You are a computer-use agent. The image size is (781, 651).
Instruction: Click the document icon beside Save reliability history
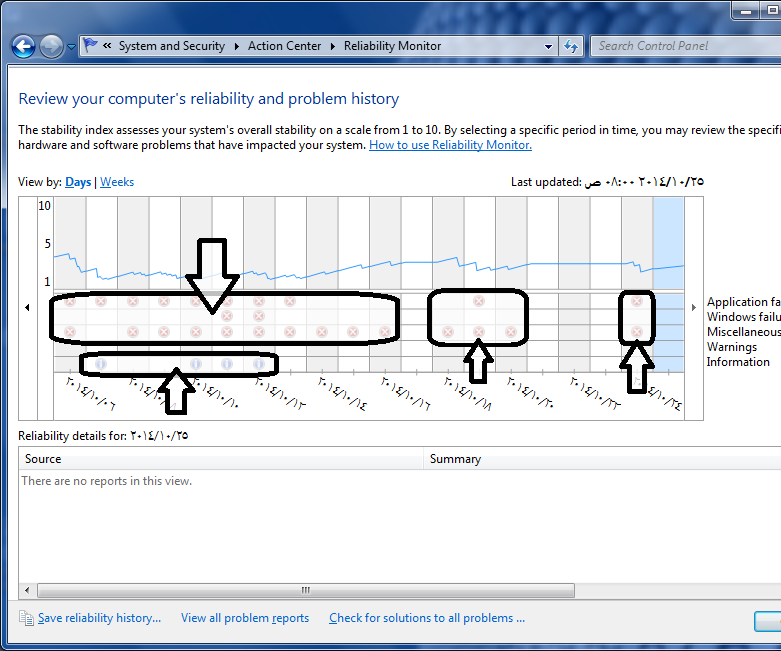tap(26, 618)
